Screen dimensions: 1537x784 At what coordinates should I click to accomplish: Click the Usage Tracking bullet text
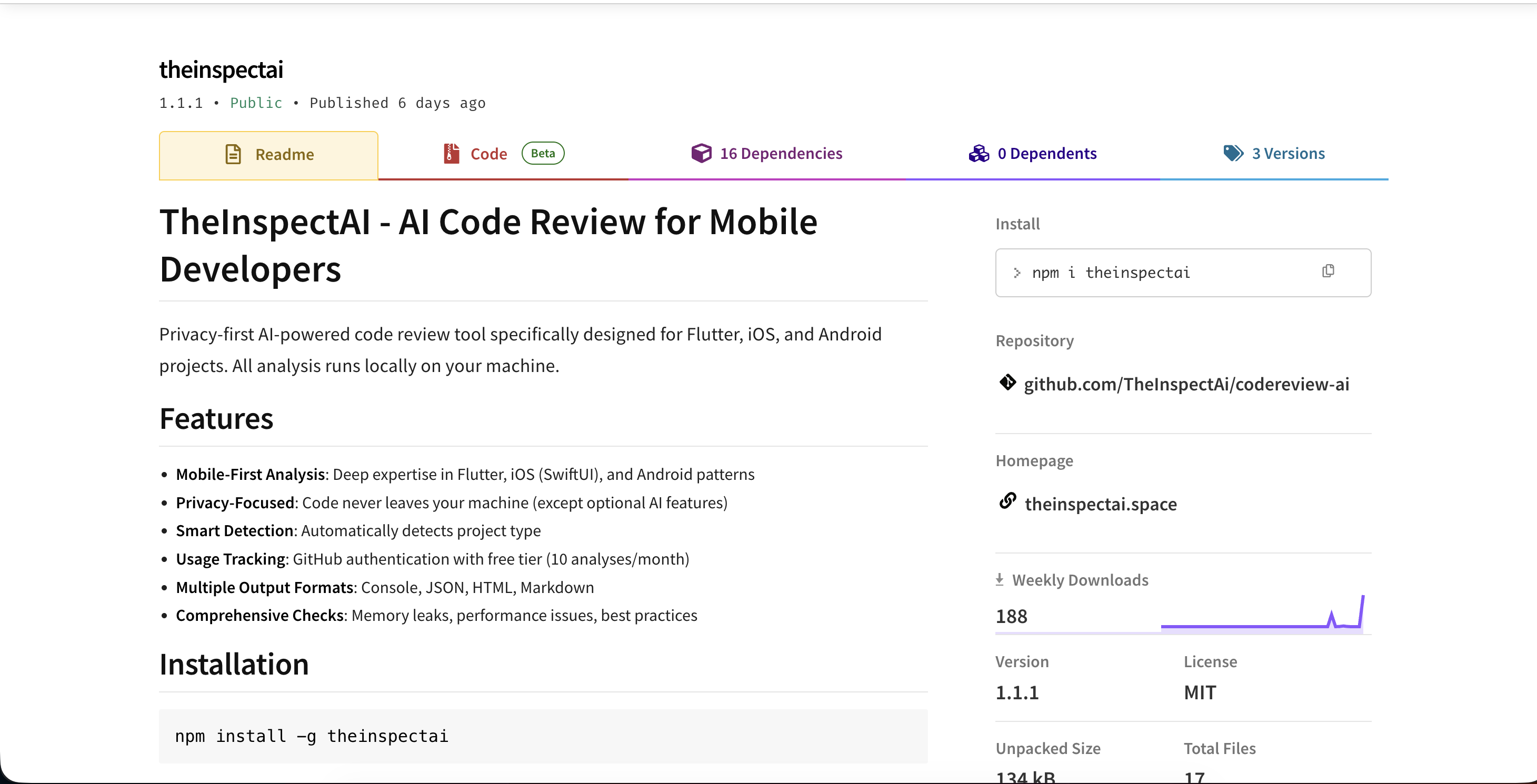tap(433, 559)
